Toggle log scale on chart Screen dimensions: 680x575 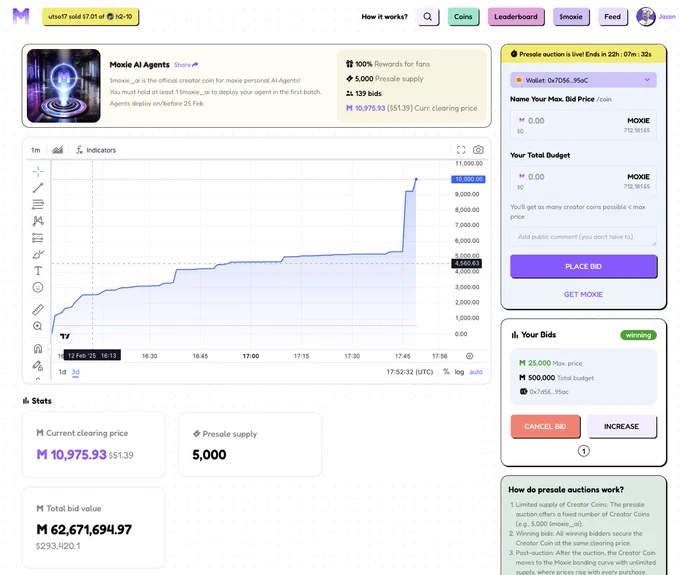pos(459,372)
